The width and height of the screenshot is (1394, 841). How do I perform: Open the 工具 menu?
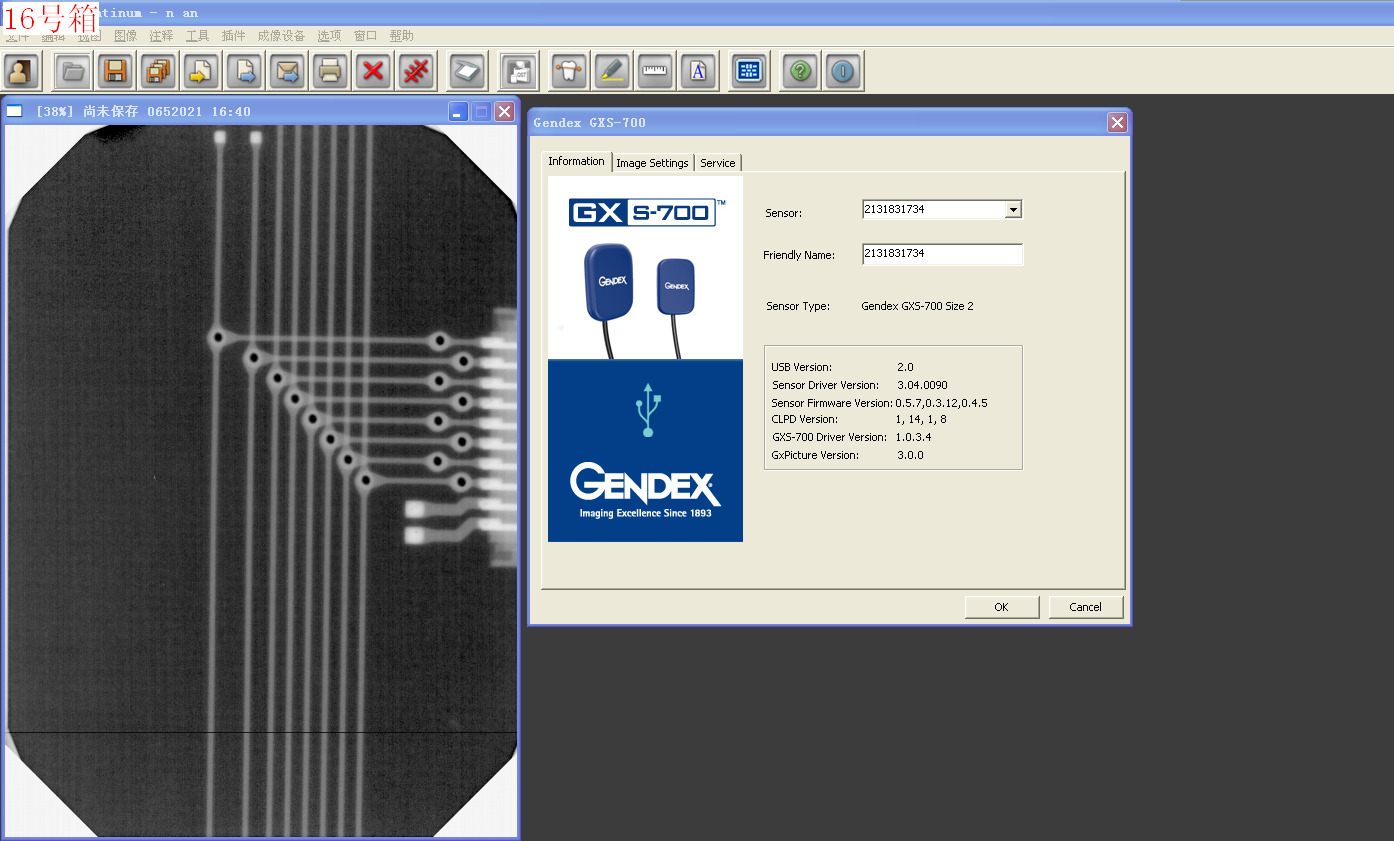pyautogui.click(x=198, y=36)
